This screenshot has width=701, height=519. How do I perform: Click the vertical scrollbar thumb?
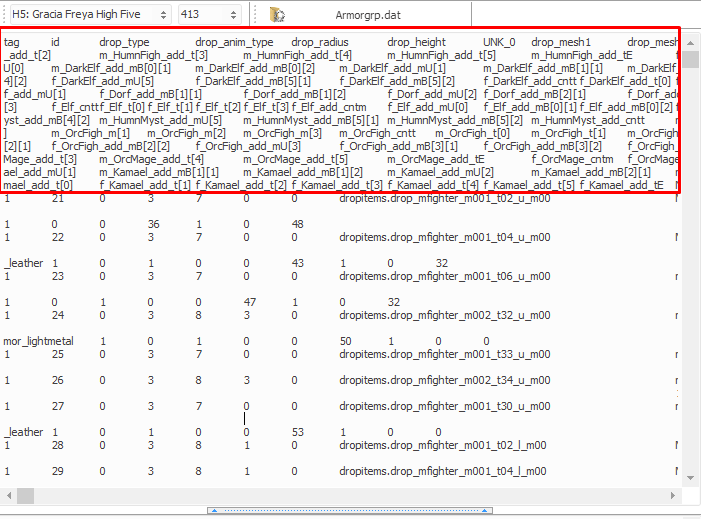click(x=690, y=59)
